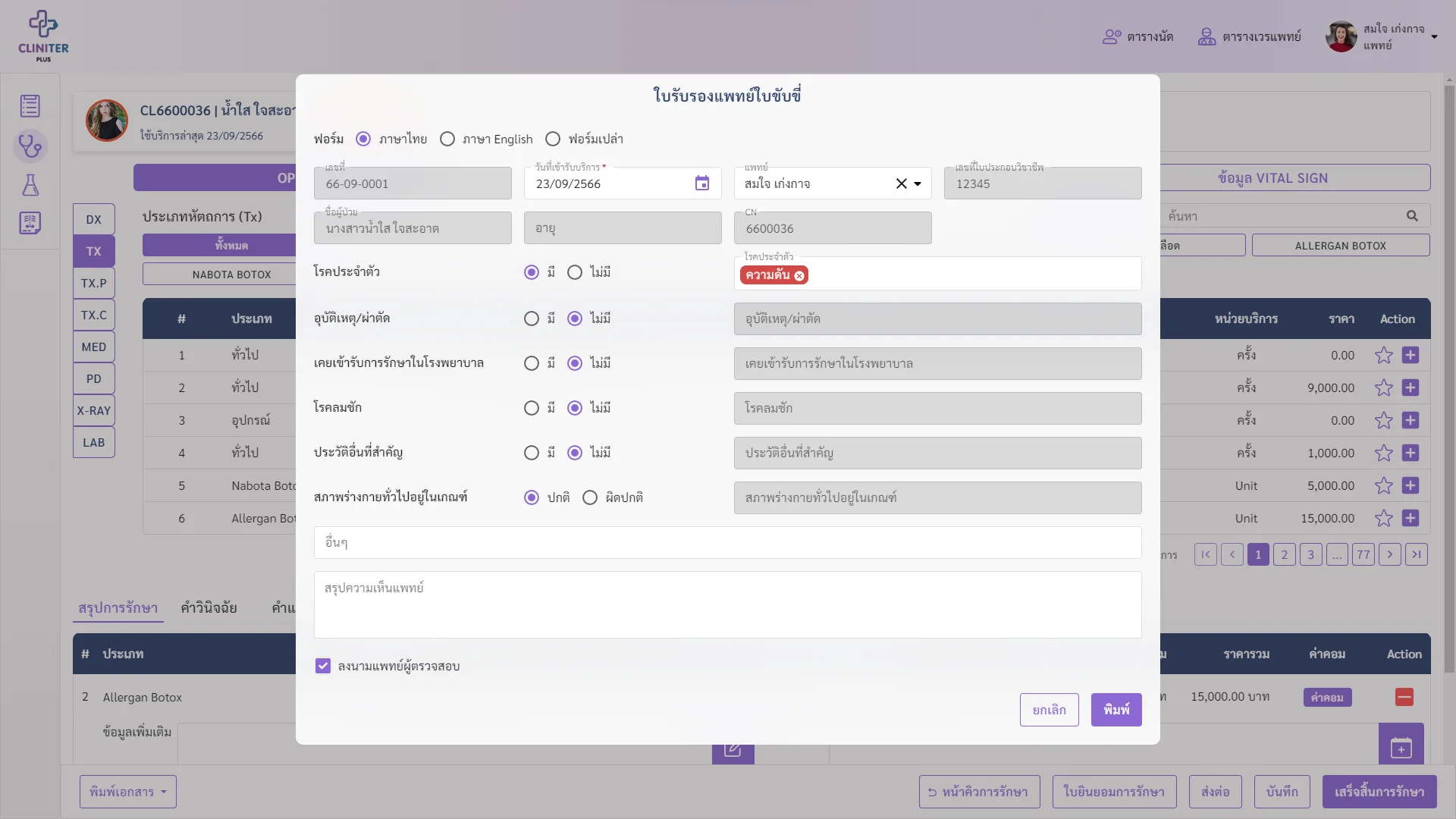Click the สรุปความเห็นแพทย์ text area
Viewport: 1456px width, 819px height.
click(x=728, y=604)
